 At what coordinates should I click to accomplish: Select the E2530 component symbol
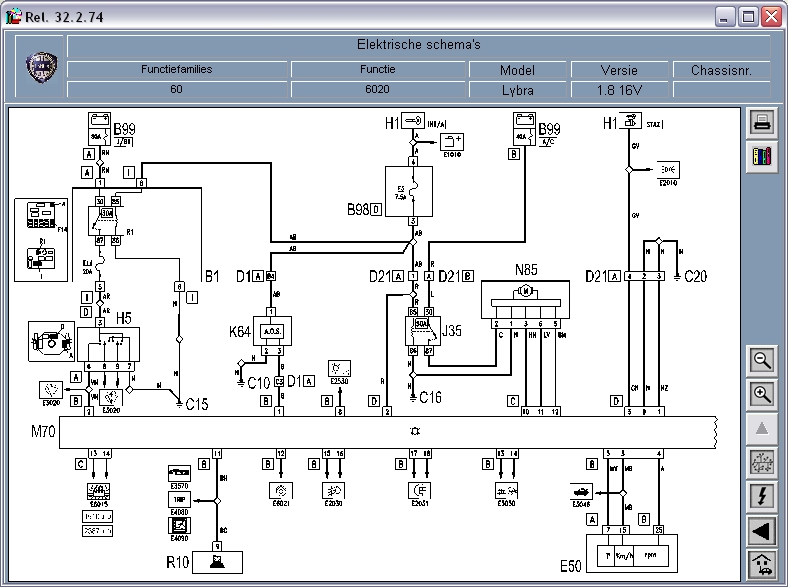click(339, 369)
